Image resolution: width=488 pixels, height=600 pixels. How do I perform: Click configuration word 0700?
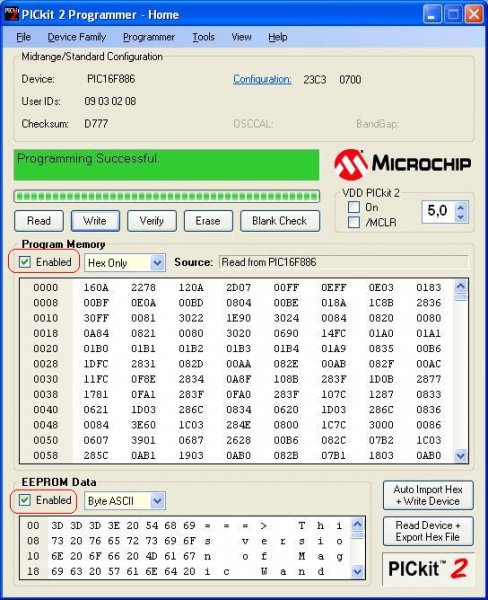(350, 80)
